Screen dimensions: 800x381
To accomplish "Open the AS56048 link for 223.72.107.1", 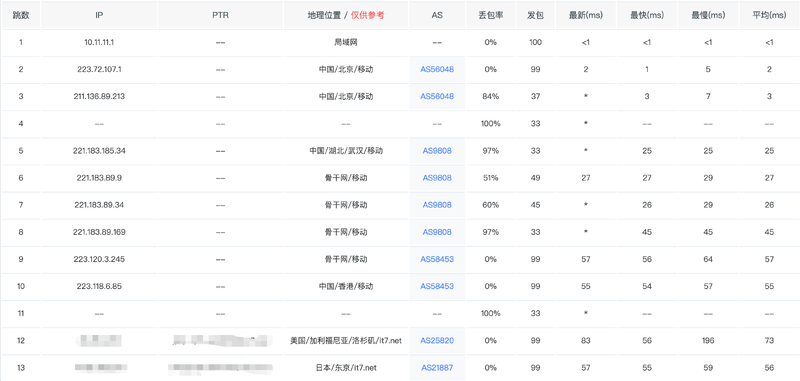I will [437, 69].
